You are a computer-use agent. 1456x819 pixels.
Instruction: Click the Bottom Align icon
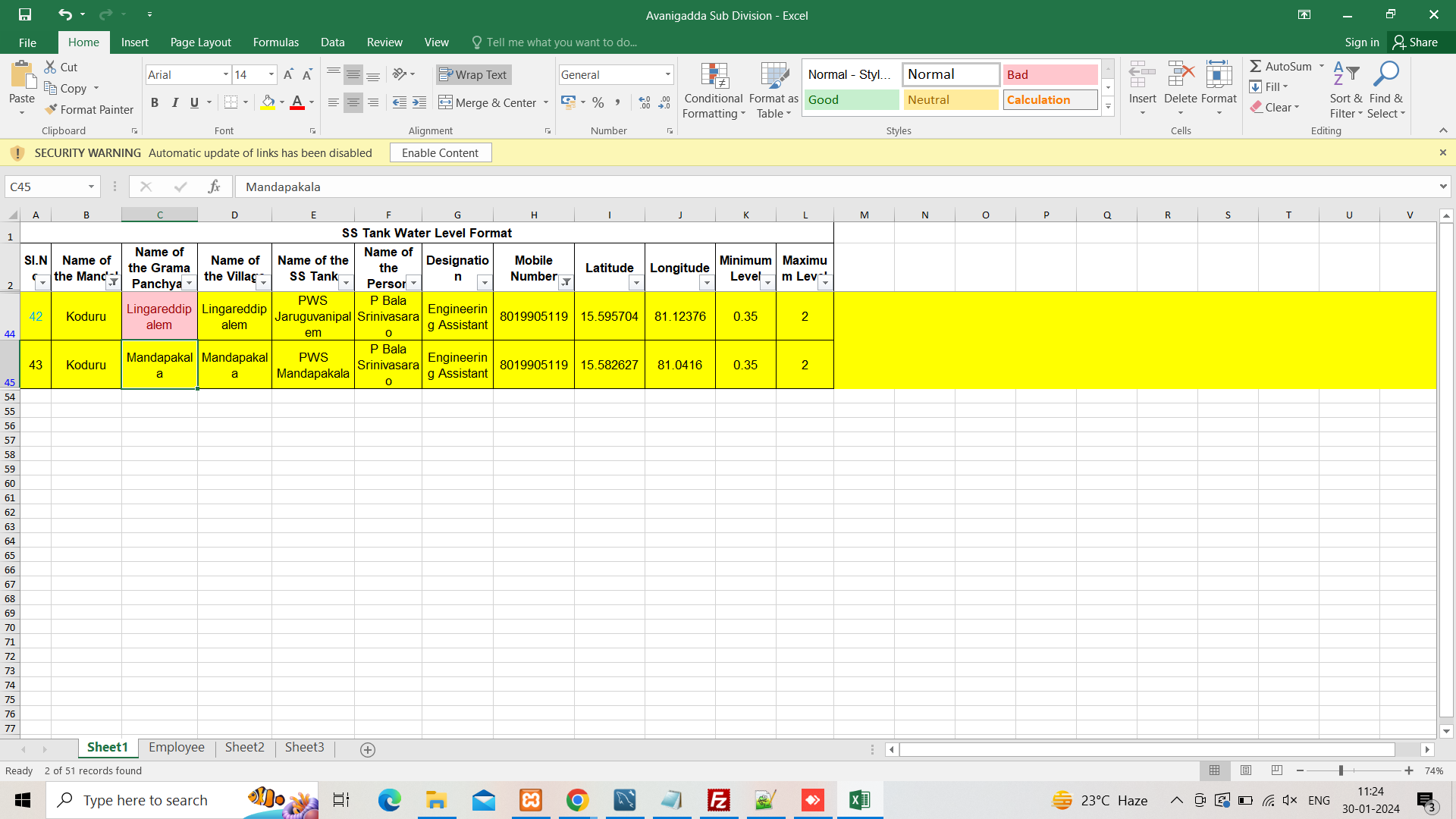coord(373,74)
